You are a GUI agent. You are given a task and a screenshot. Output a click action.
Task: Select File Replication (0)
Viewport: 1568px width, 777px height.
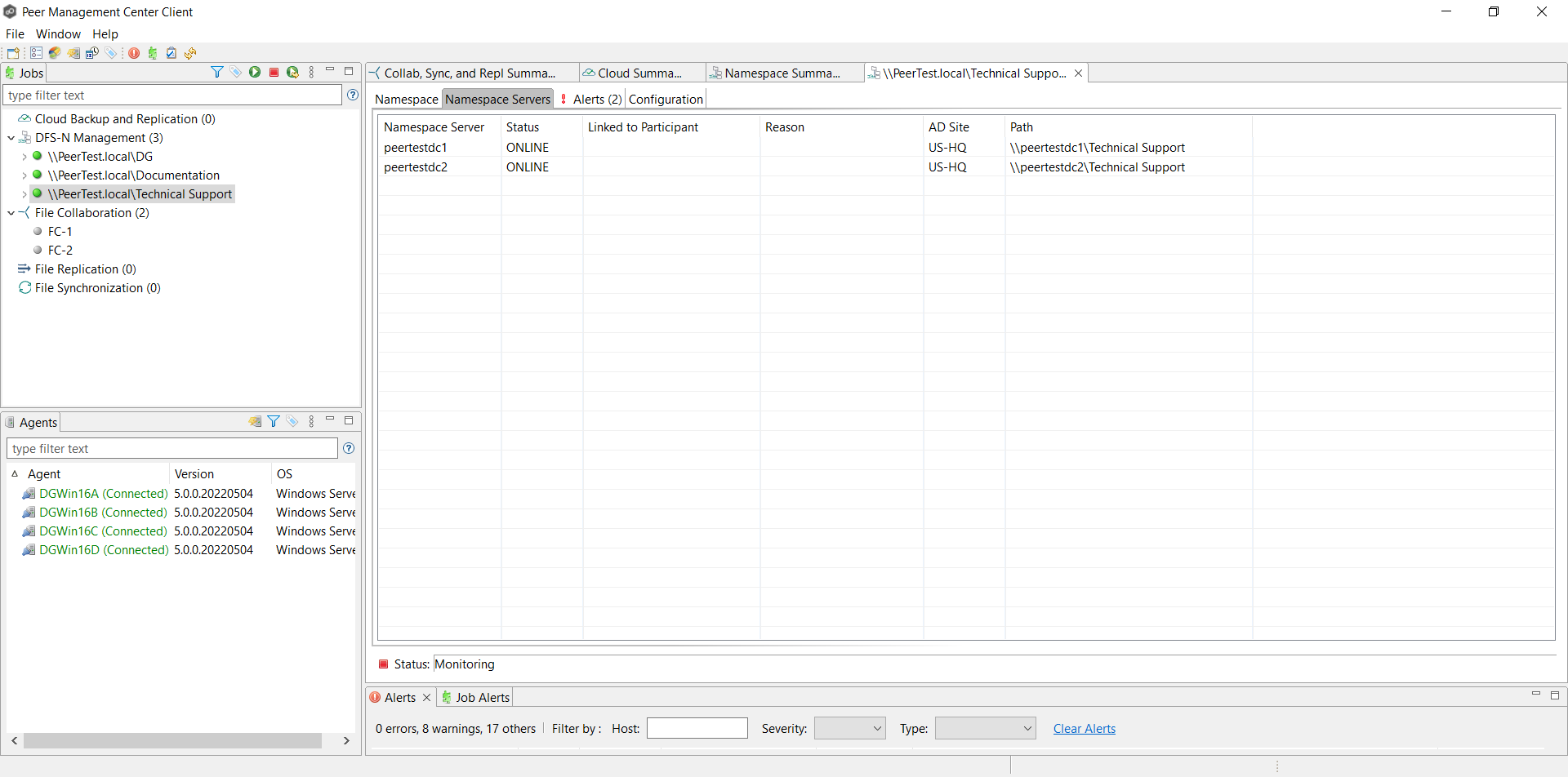pyautogui.click(x=86, y=269)
